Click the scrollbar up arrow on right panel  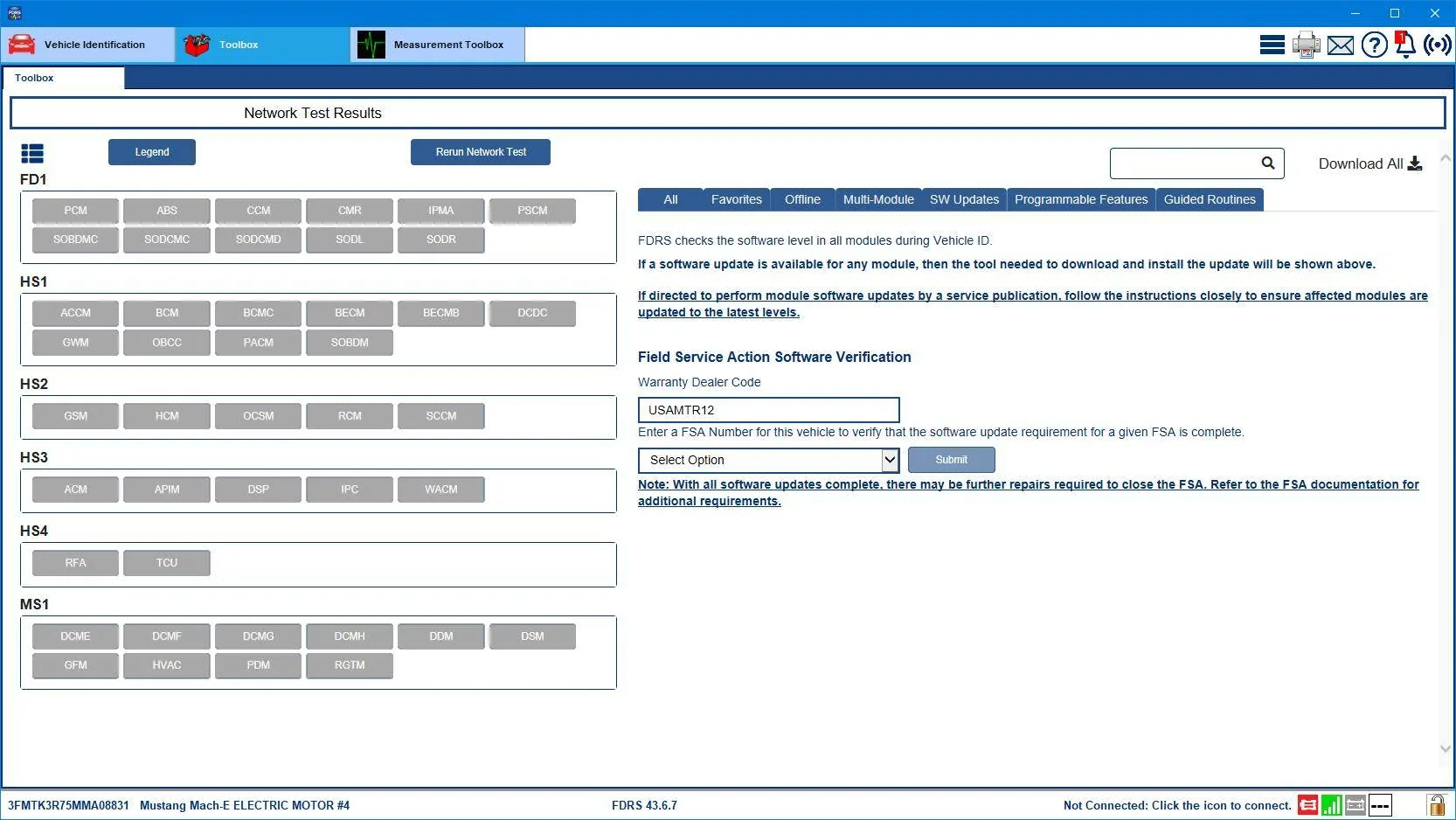[x=1446, y=158]
